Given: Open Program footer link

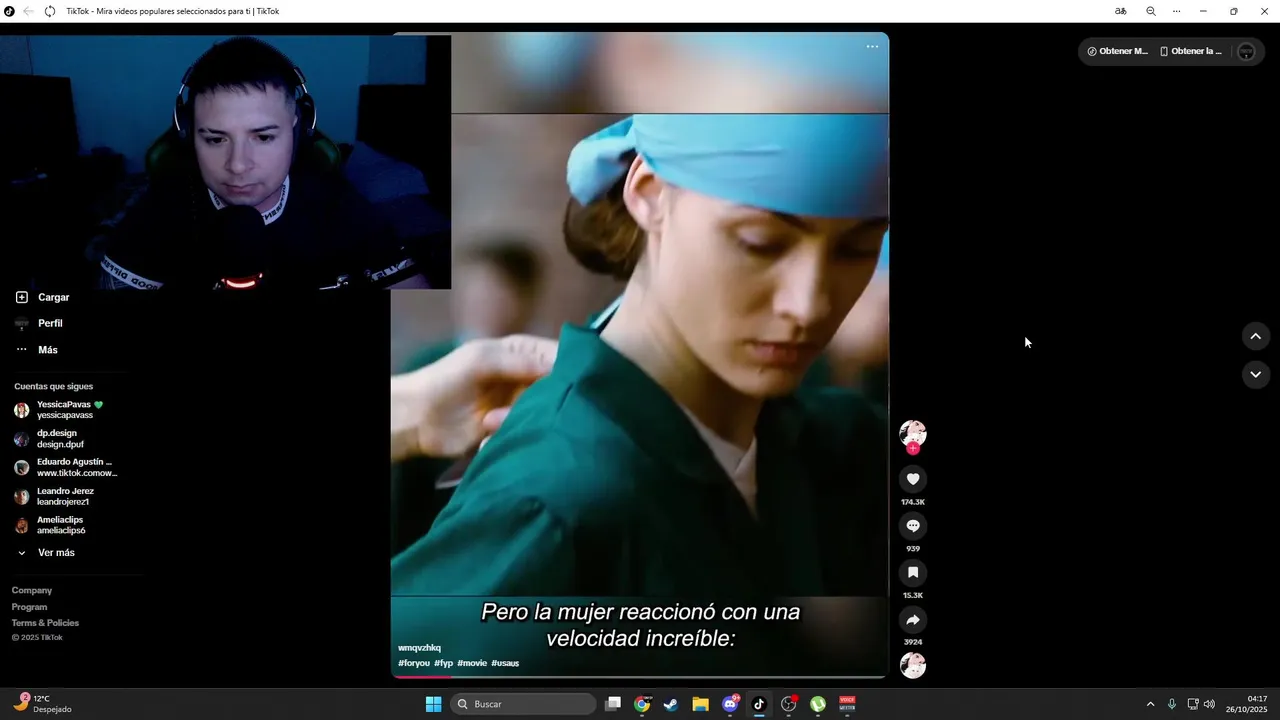Looking at the screenshot, I should 30,607.
